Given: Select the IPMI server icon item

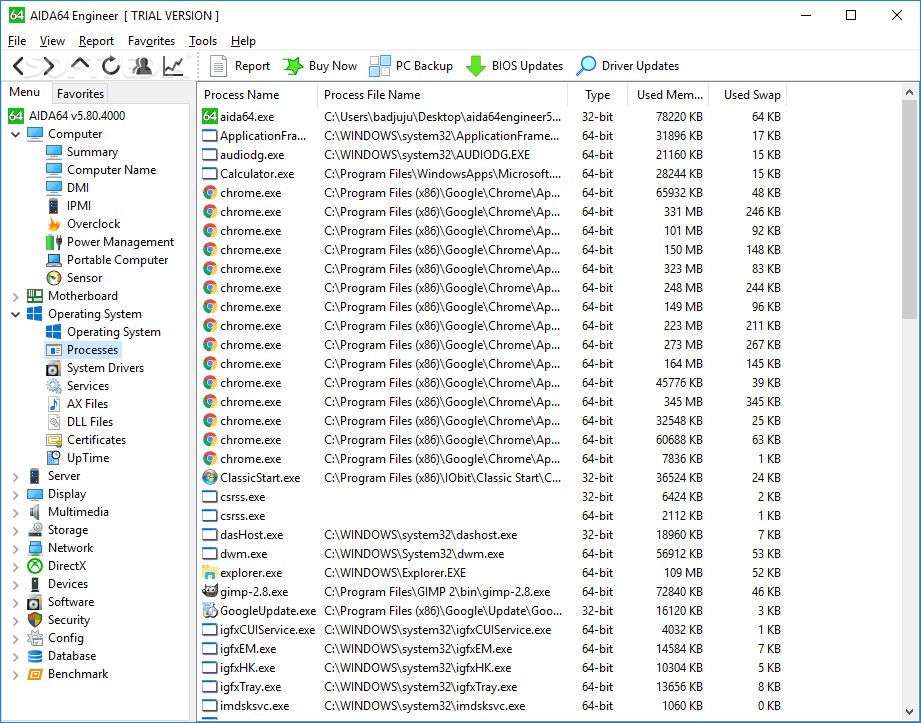Looking at the screenshot, I should click(69, 206).
